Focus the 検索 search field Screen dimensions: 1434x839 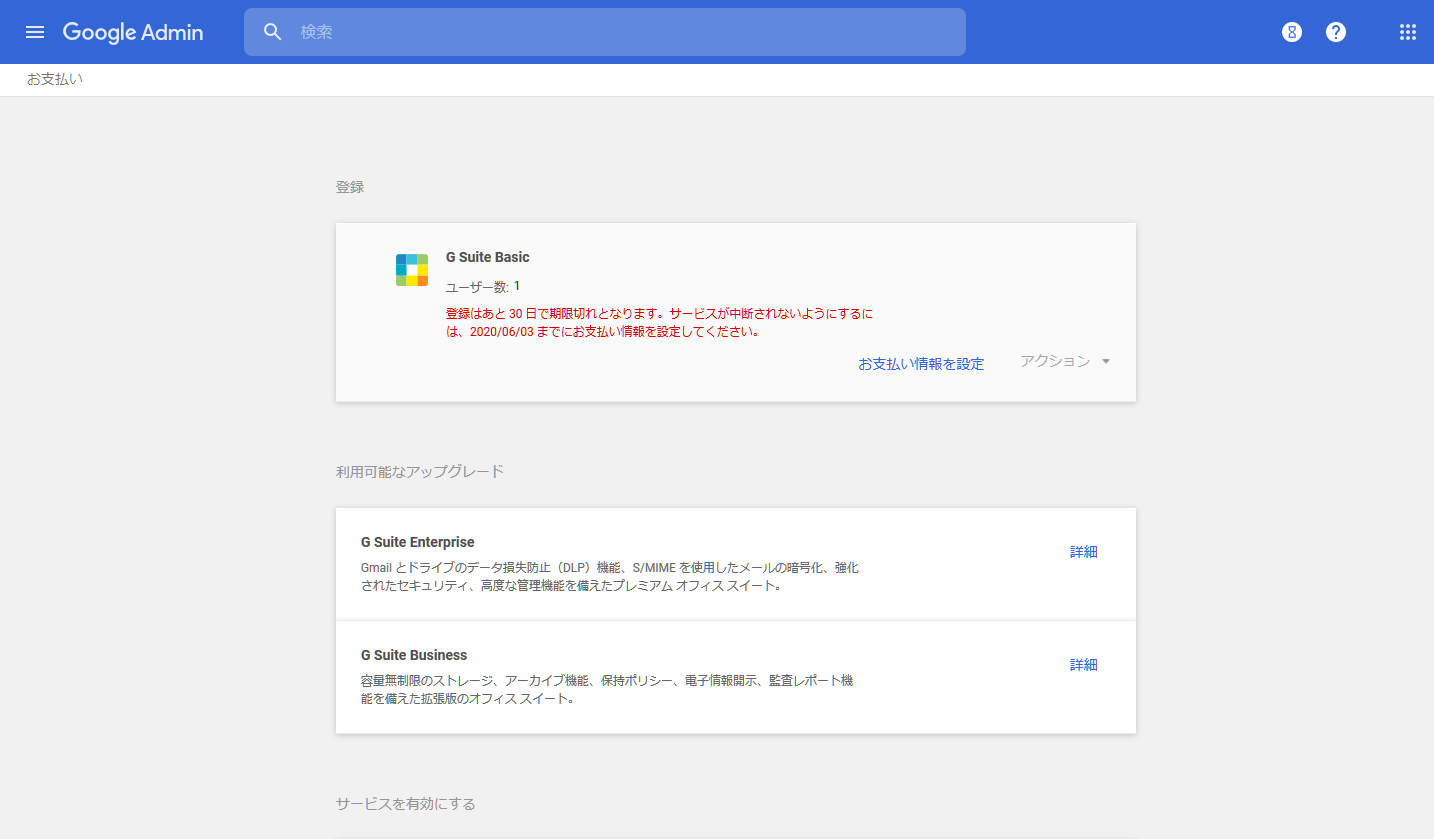[x=604, y=32]
